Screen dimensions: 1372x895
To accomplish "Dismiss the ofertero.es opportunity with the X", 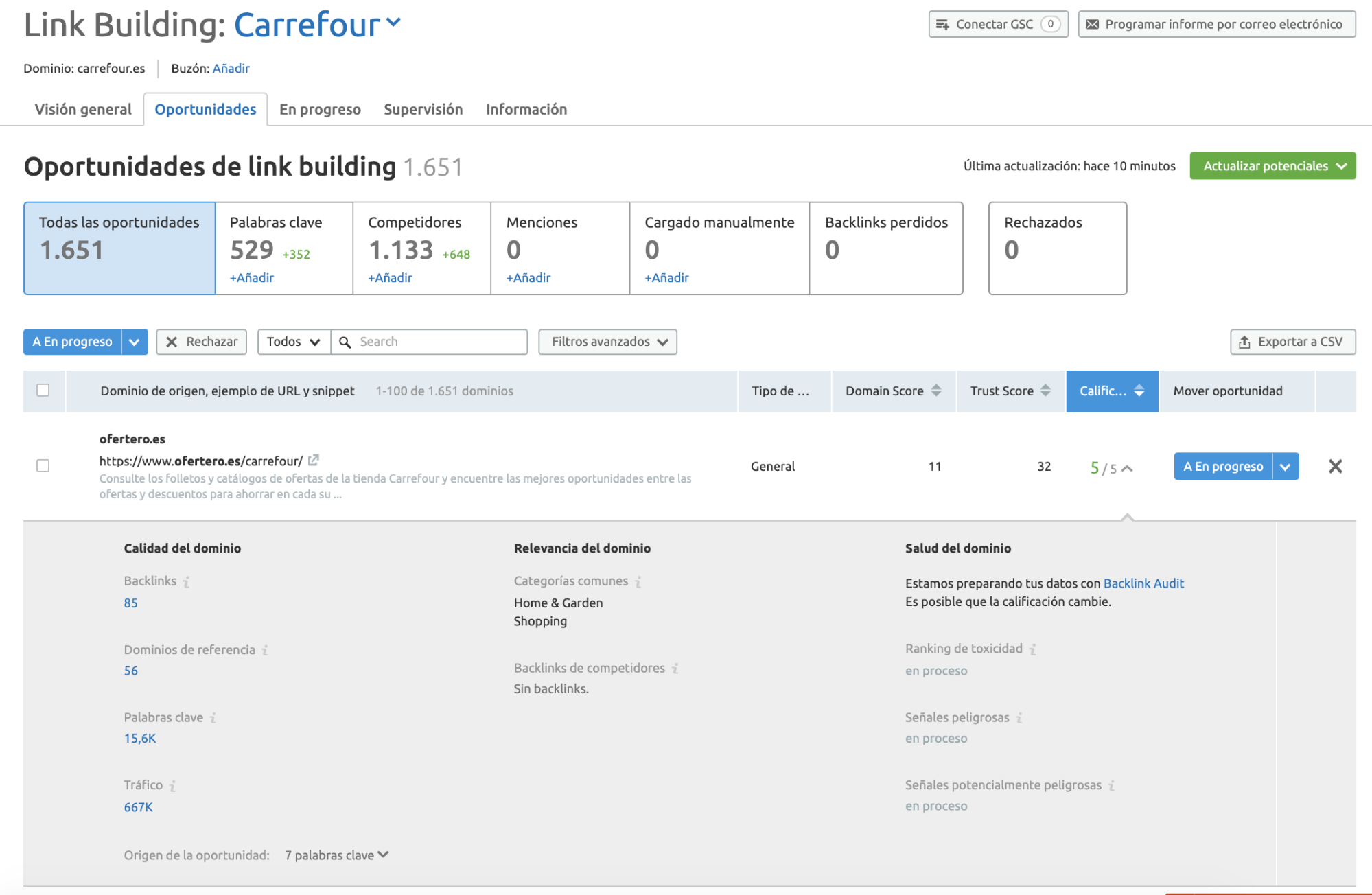I will tap(1335, 466).
